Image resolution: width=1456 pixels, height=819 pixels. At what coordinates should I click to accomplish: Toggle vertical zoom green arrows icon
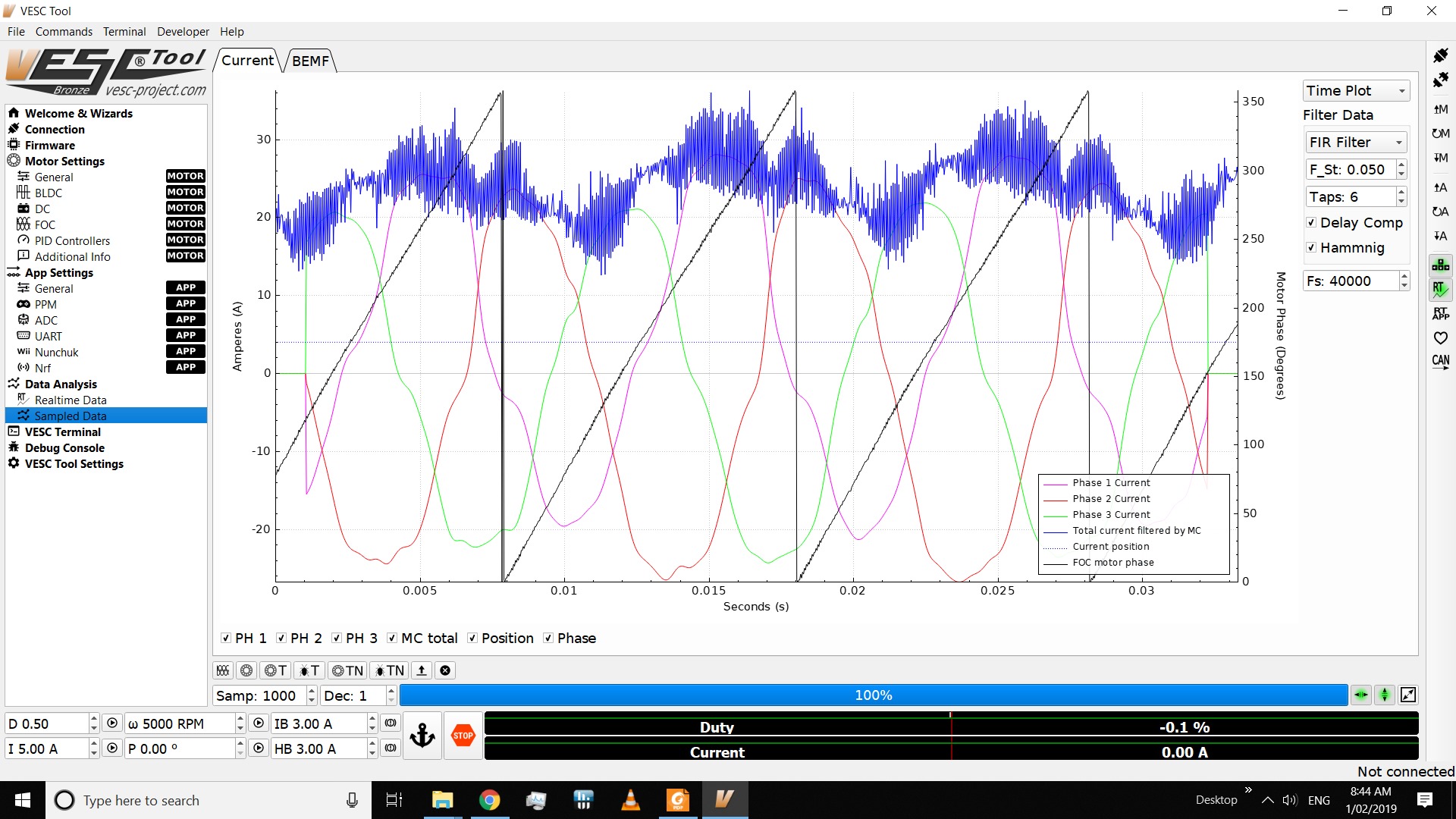pyautogui.click(x=1385, y=695)
